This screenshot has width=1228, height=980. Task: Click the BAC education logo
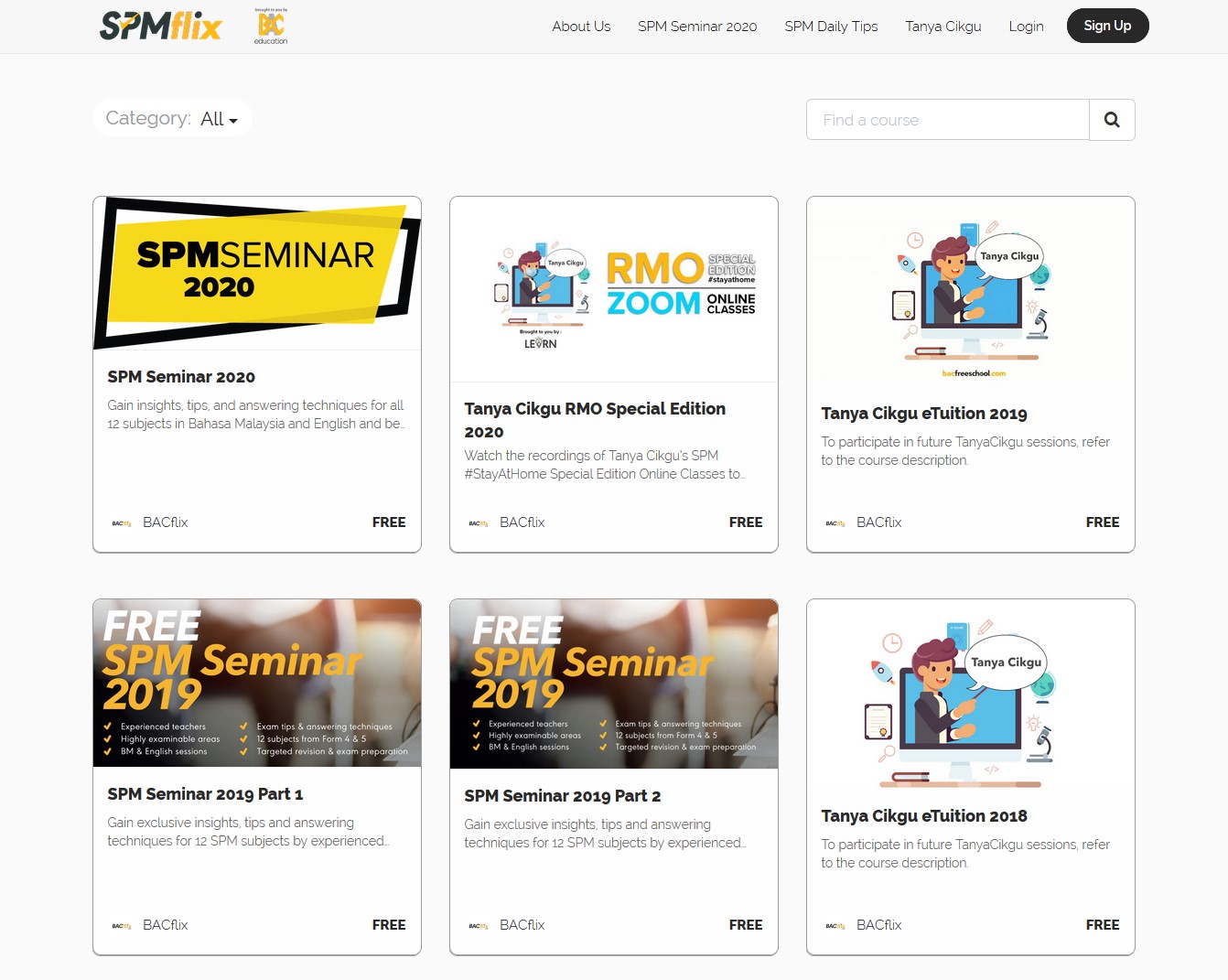click(271, 27)
